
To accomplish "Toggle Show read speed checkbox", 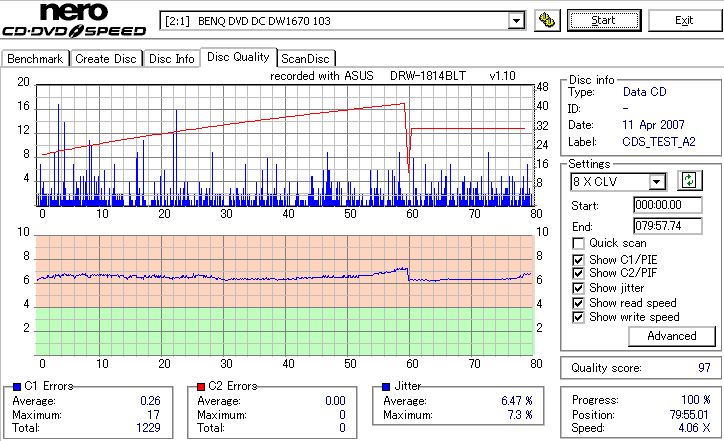I will pos(578,303).
